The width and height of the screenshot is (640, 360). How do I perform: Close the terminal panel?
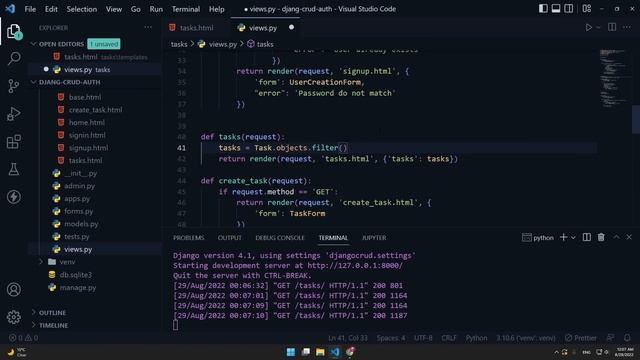pyautogui.click(x=629, y=237)
